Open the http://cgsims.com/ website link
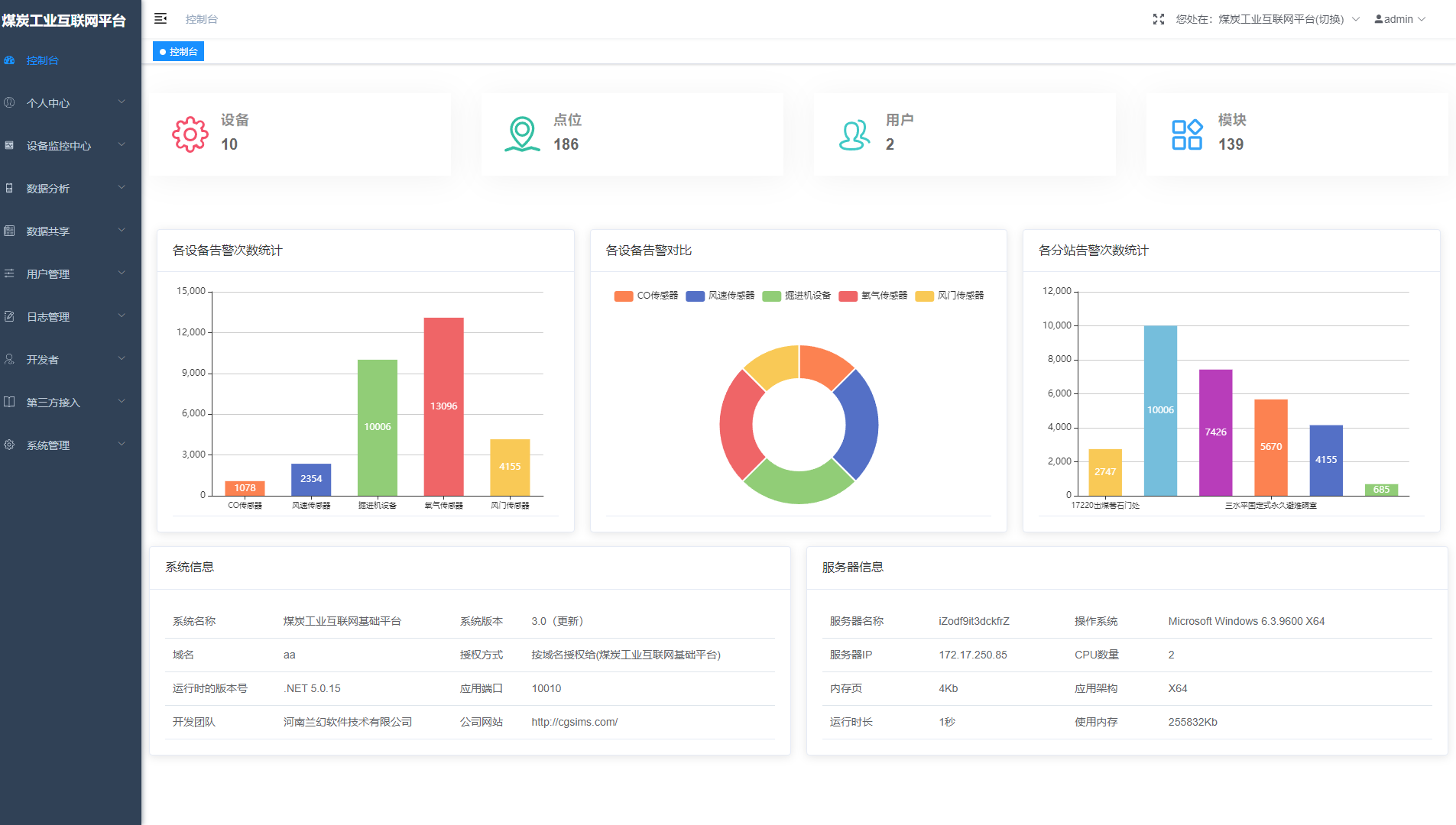 pyautogui.click(x=574, y=721)
